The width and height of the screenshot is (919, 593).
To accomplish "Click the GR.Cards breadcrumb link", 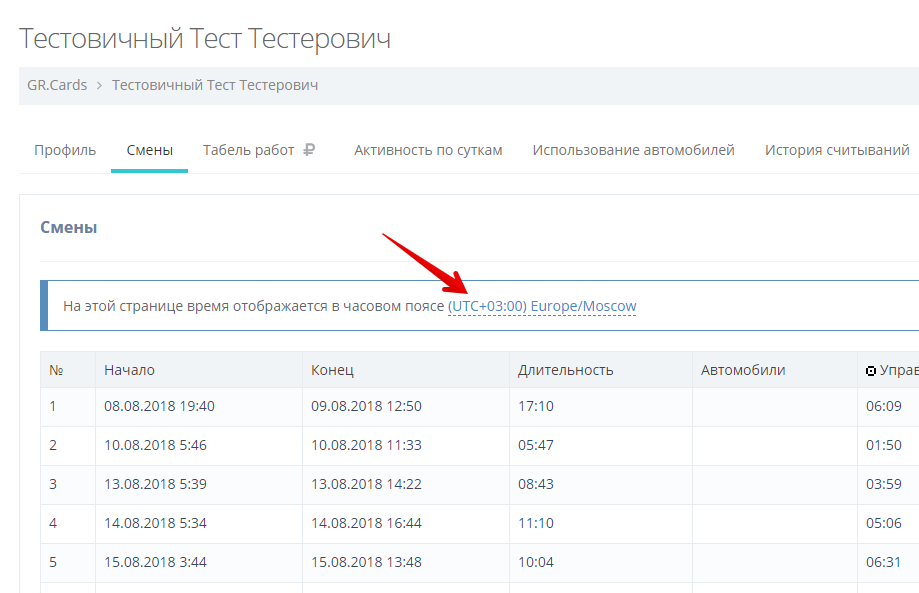I will pyautogui.click(x=57, y=86).
